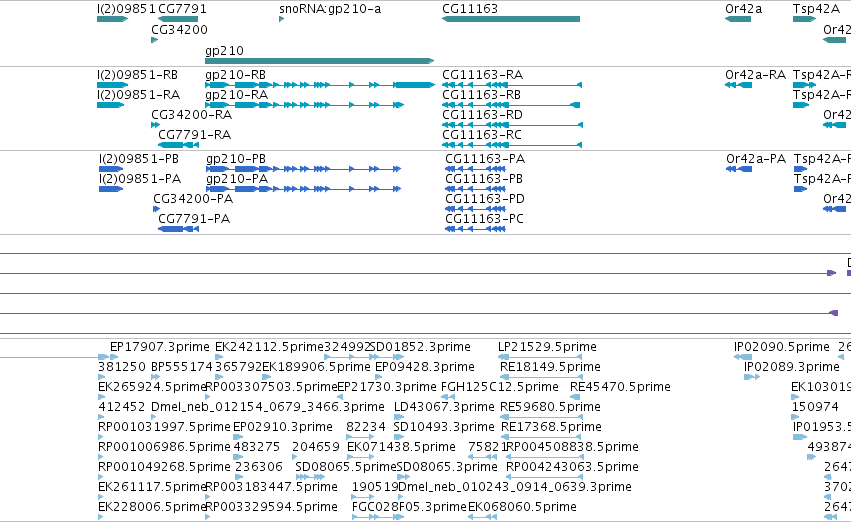Select the Dmel_neb_012154_0679_3466.3prime label
This screenshot has width=851, height=522.
[x=268, y=407]
